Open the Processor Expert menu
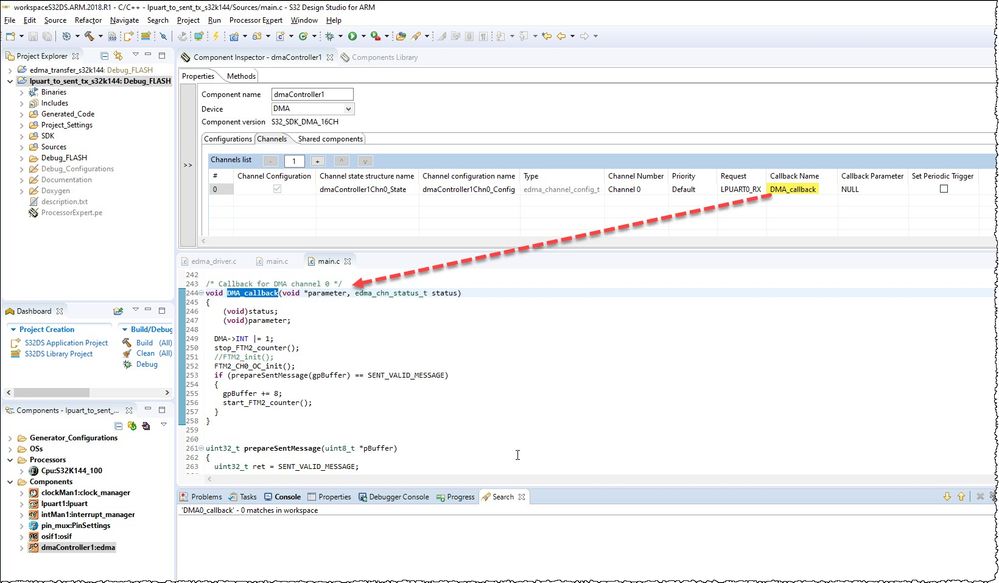The height and width of the screenshot is (583, 999). pos(256,20)
